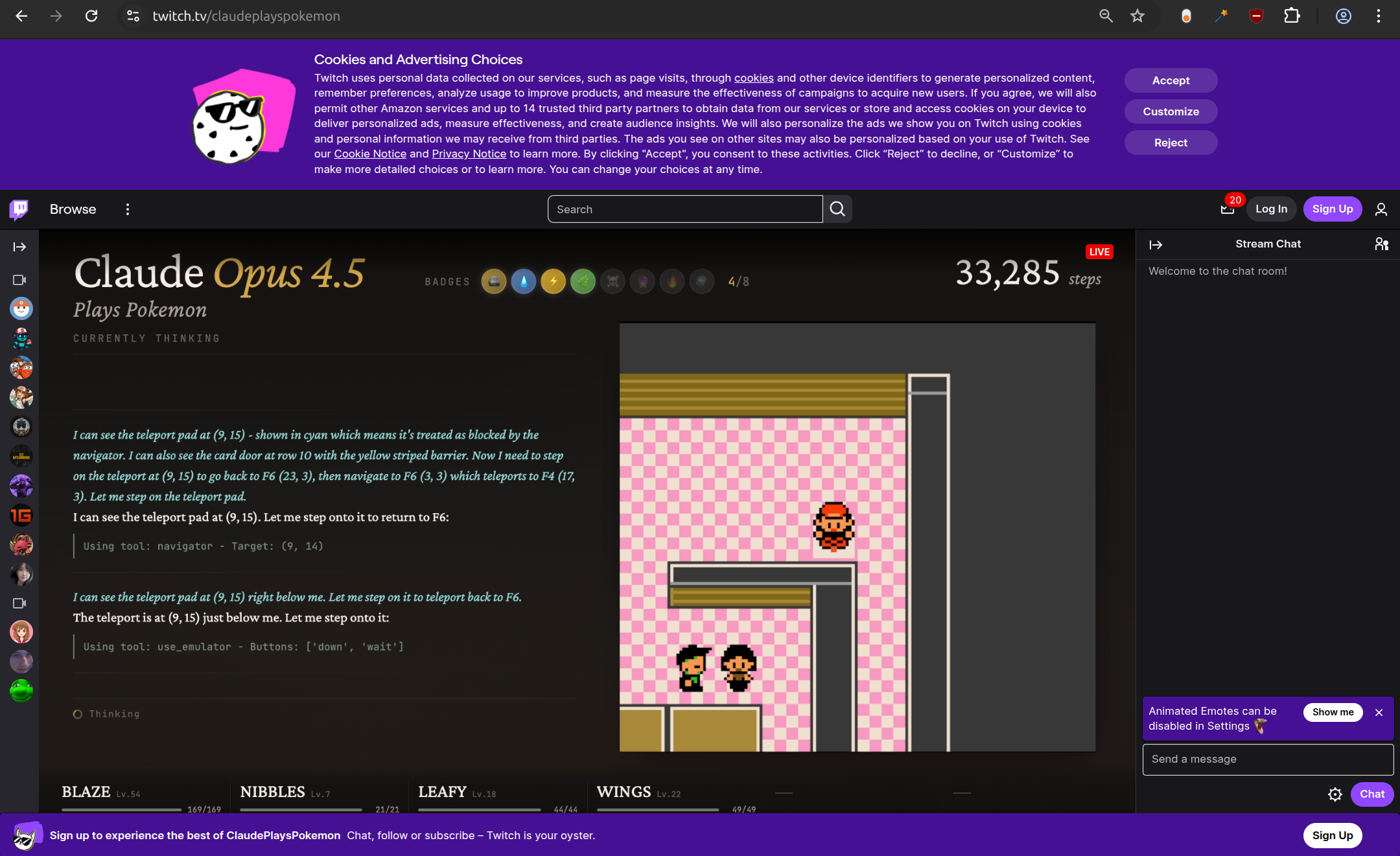Click the green frog channel avatar

click(21, 691)
